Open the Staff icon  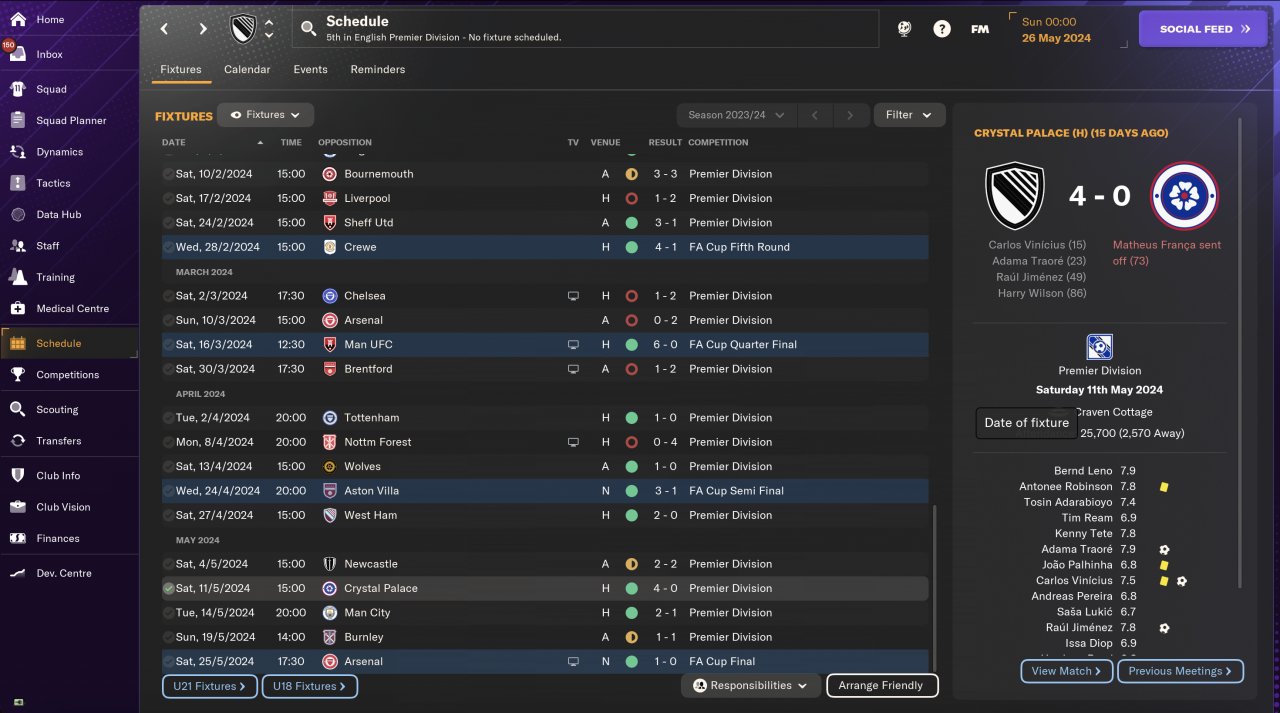click(x=17, y=245)
